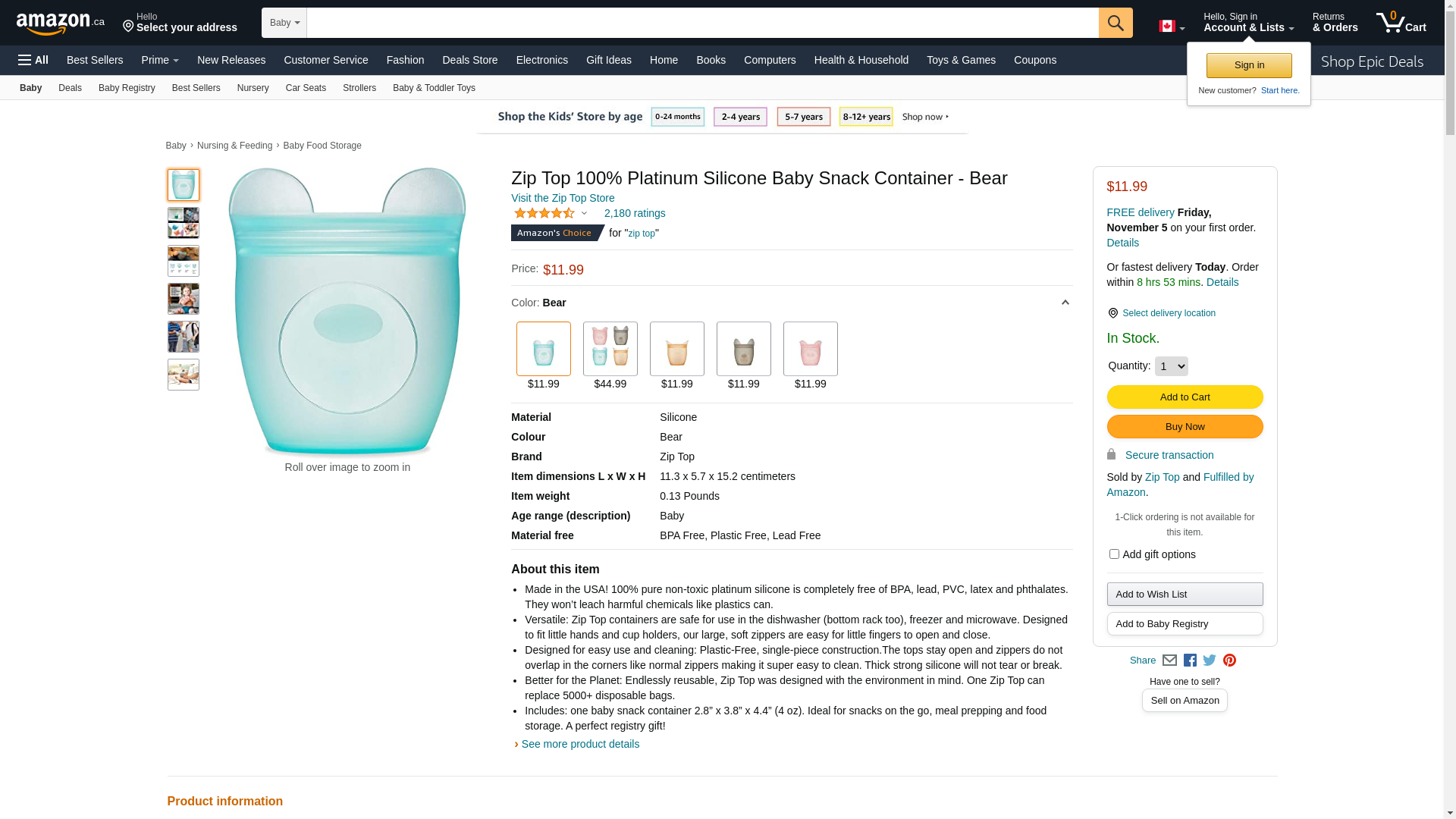Open the Deals Store menu item

click(x=470, y=60)
